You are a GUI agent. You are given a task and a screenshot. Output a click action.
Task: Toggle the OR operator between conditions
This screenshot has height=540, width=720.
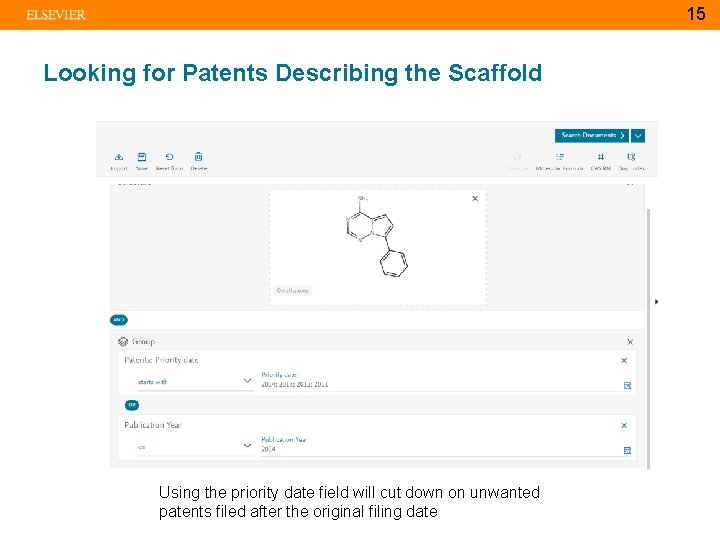point(131,405)
